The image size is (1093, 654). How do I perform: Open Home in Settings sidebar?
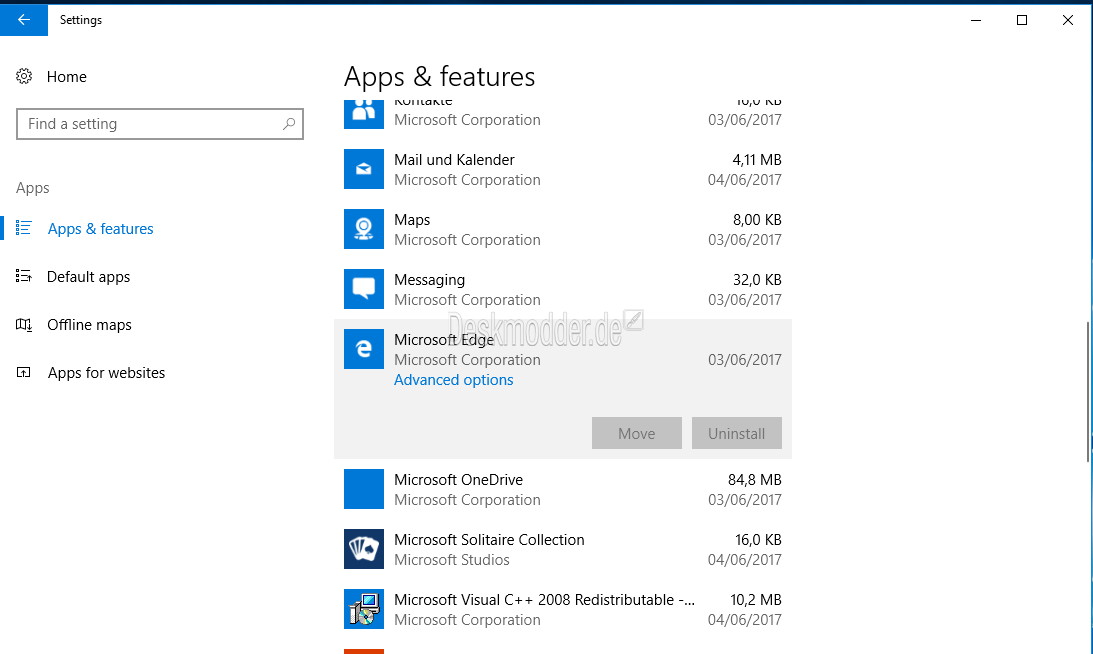tap(67, 77)
